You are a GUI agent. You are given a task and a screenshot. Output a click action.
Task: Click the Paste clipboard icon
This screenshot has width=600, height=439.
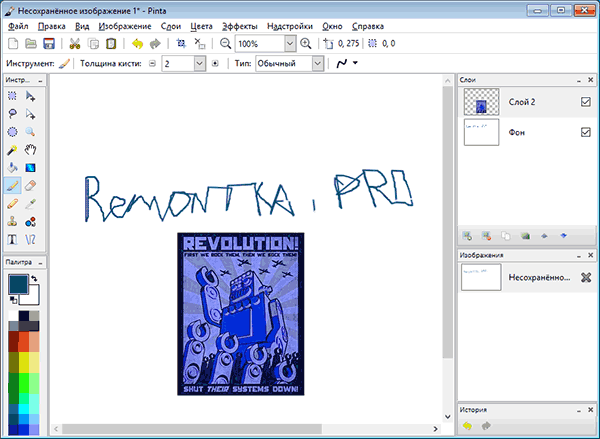coord(111,44)
